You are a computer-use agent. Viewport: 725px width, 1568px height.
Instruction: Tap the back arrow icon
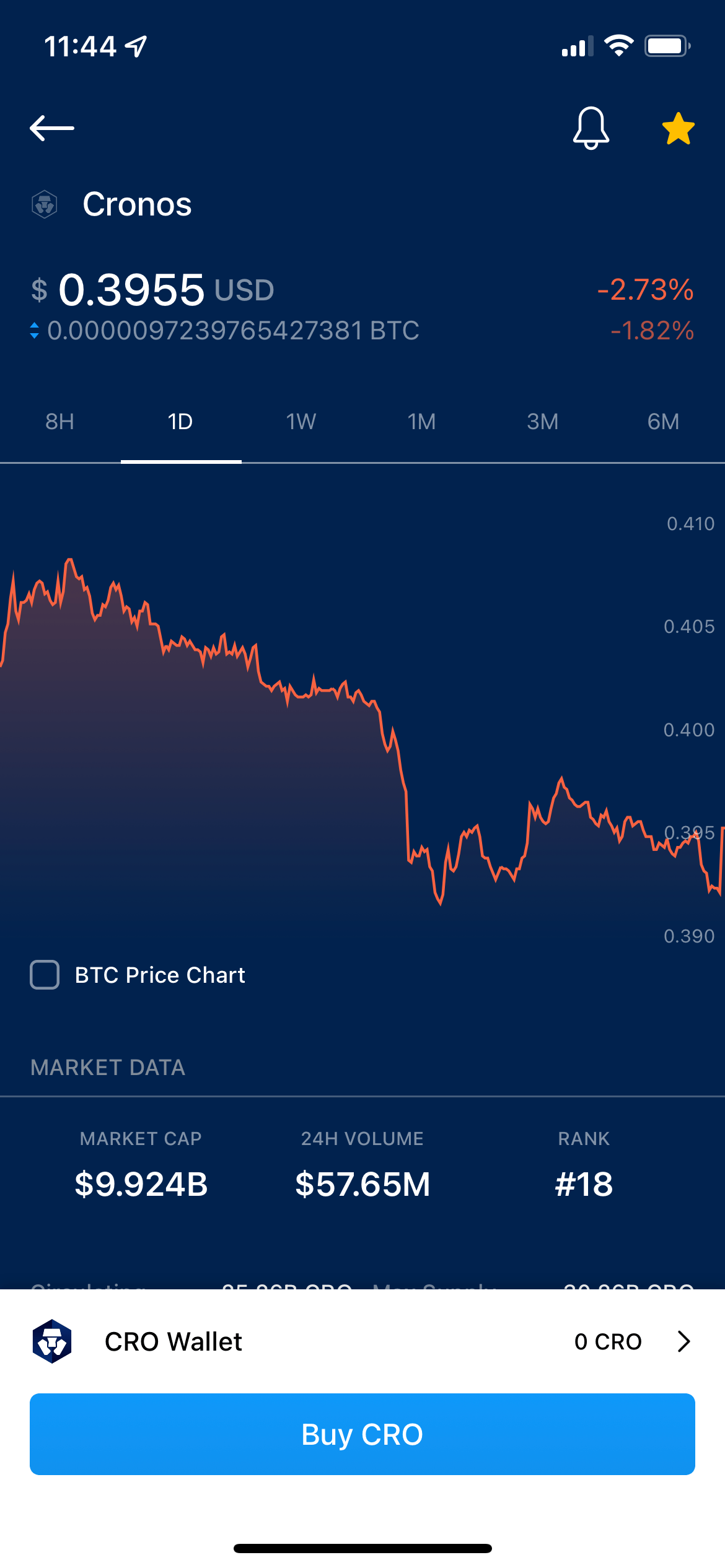click(x=52, y=128)
